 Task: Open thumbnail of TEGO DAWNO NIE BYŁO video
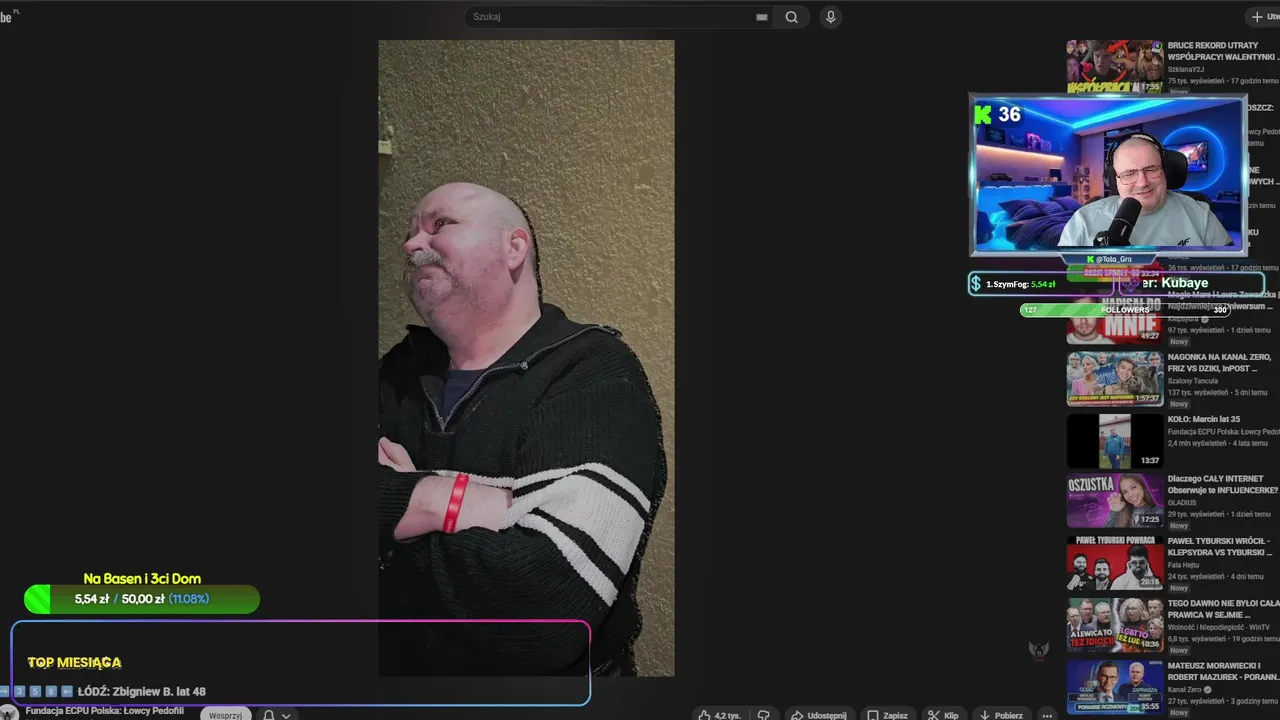click(1114, 625)
